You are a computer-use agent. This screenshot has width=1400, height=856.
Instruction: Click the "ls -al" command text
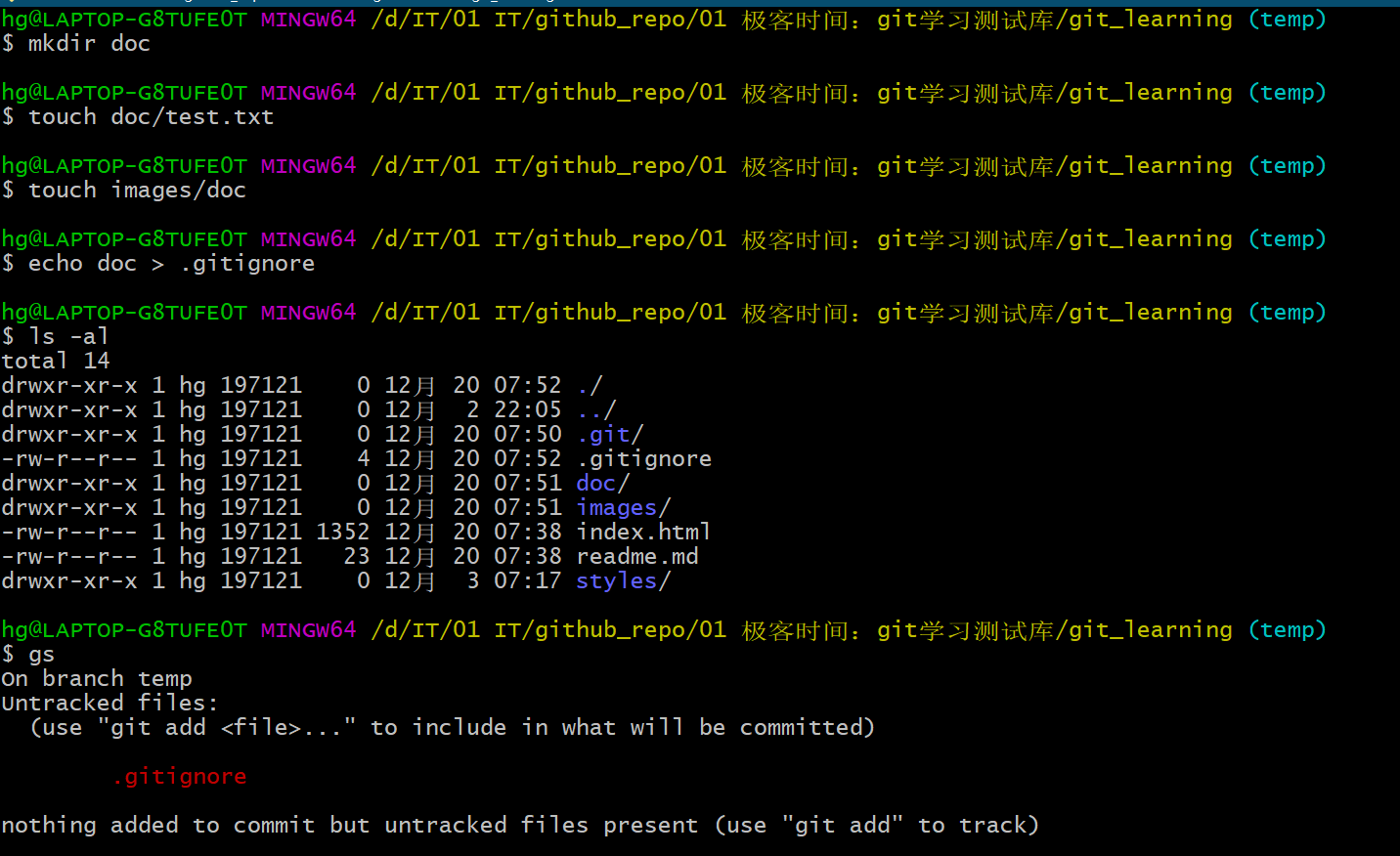[68, 336]
